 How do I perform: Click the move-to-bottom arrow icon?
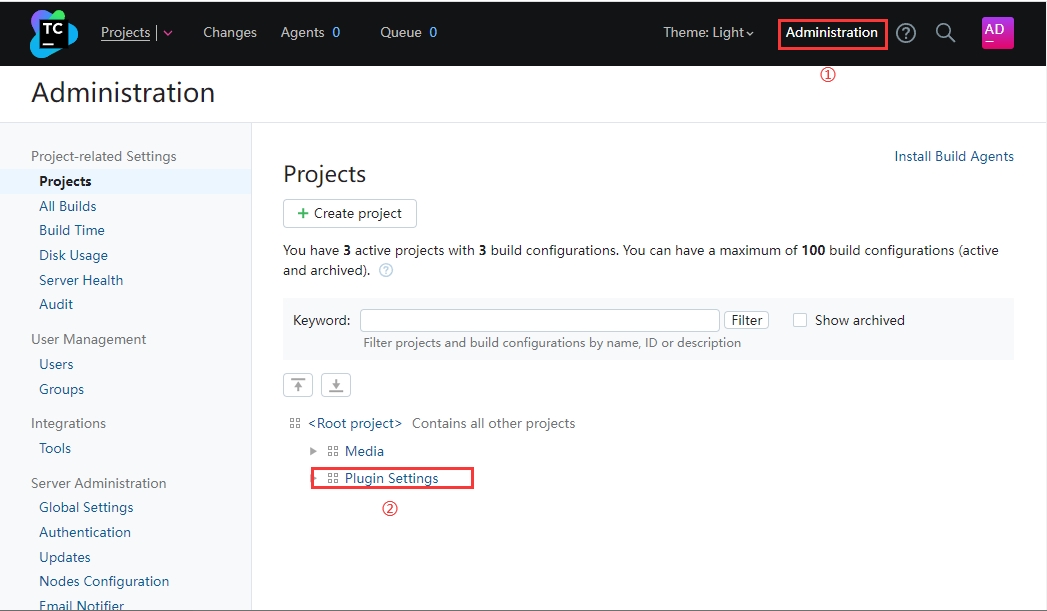coord(336,386)
